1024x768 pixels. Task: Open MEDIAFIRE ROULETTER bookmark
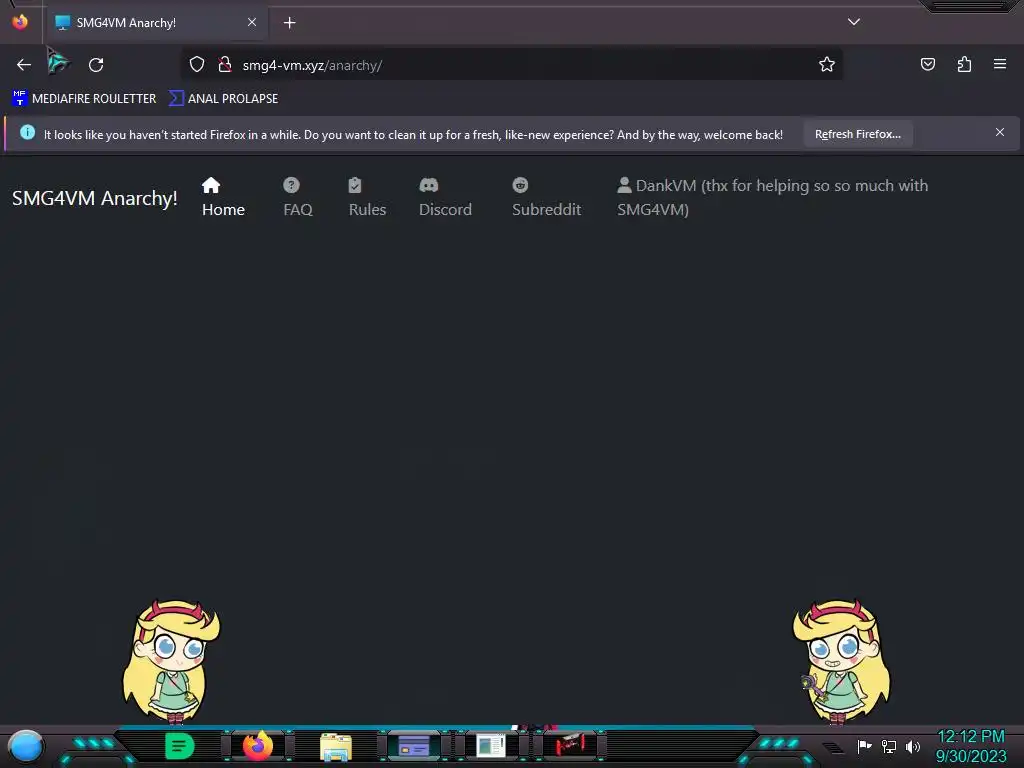(x=84, y=99)
